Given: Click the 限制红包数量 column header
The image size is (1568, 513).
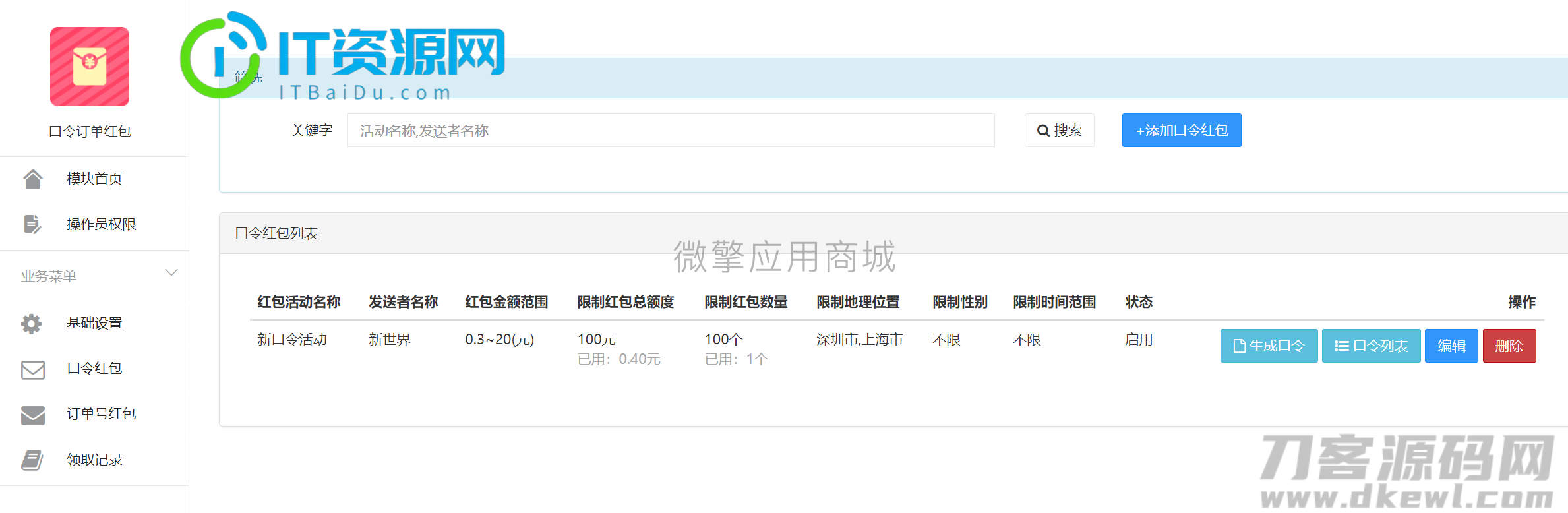Looking at the screenshot, I should click(746, 302).
